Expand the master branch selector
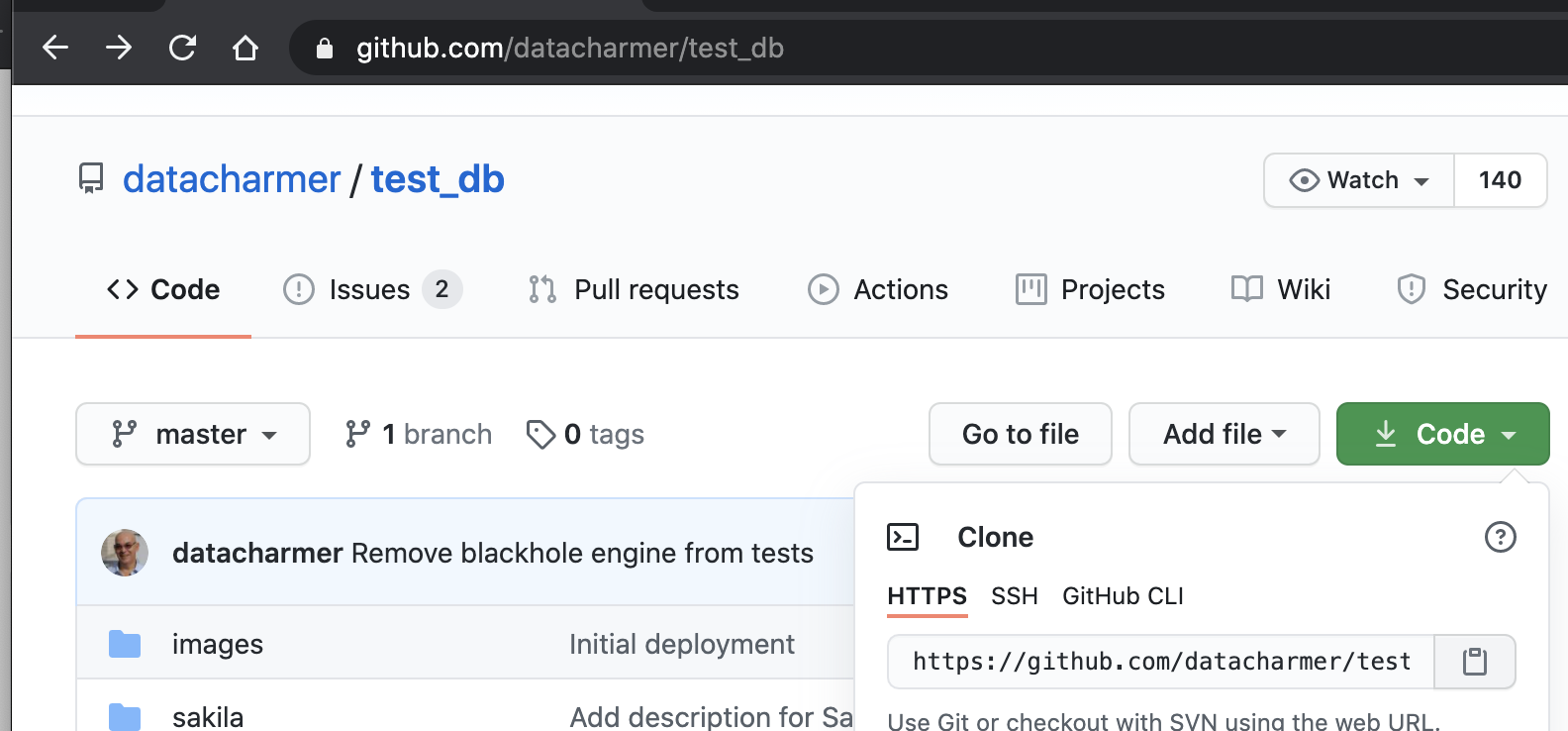The height and width of the screenshot is (731, 1568). click(x=193, y=434)
